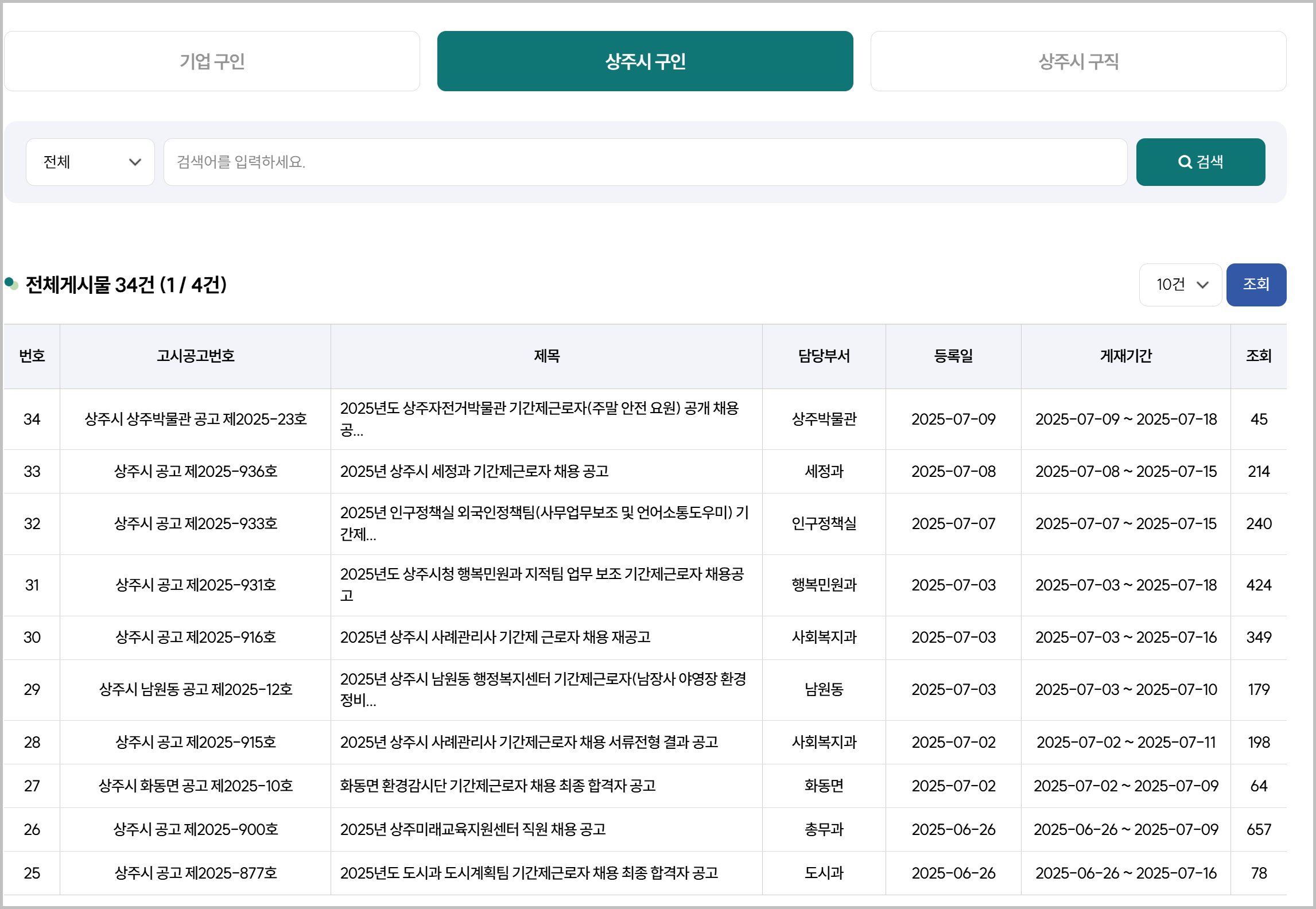This screenshot has height=909, width=1316.
Task: Open 도시과 도시계획팀 최종 합격자 공고
Action: click(529, 873)
